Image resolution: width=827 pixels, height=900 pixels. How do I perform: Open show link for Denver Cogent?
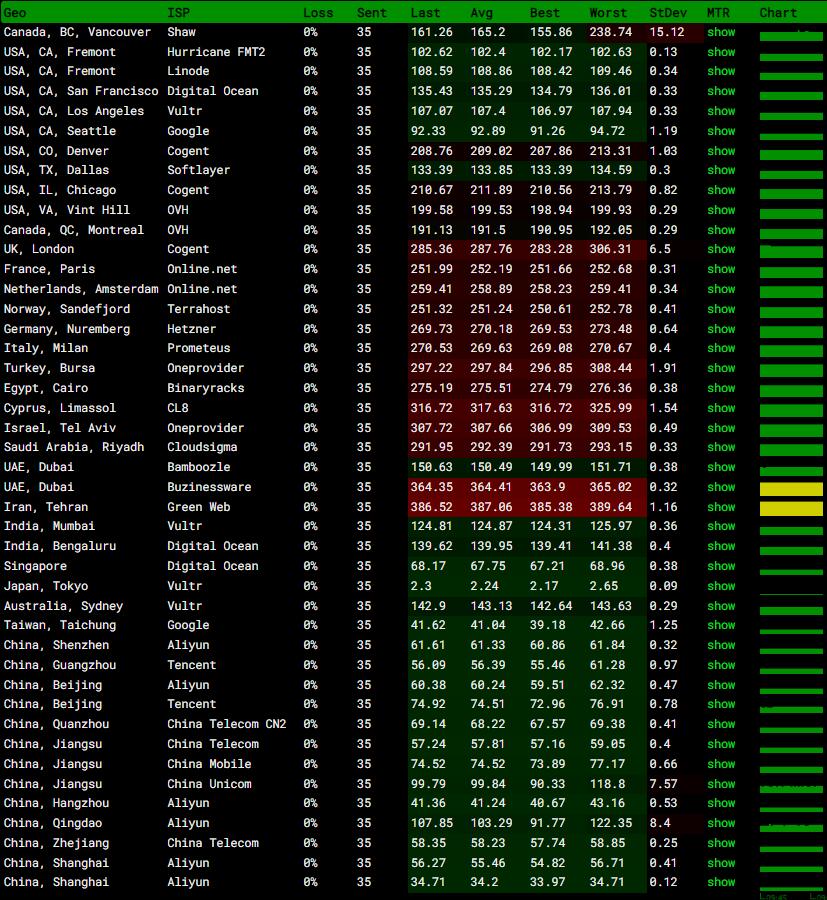tap(721, 152)
